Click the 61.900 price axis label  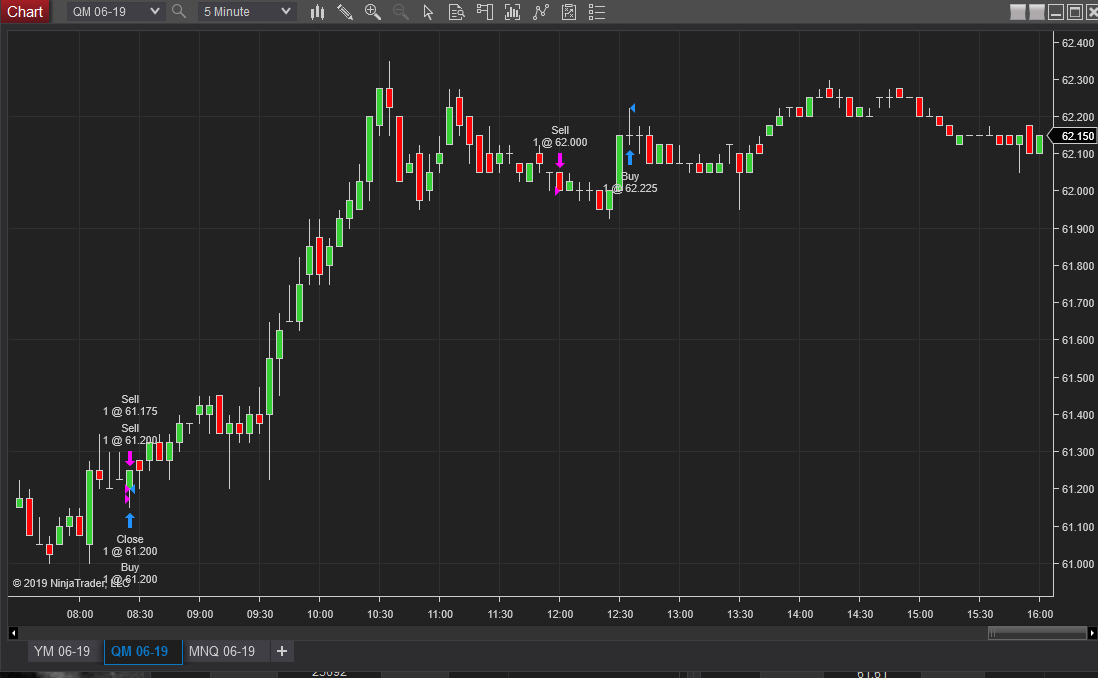pos(1078,229)
